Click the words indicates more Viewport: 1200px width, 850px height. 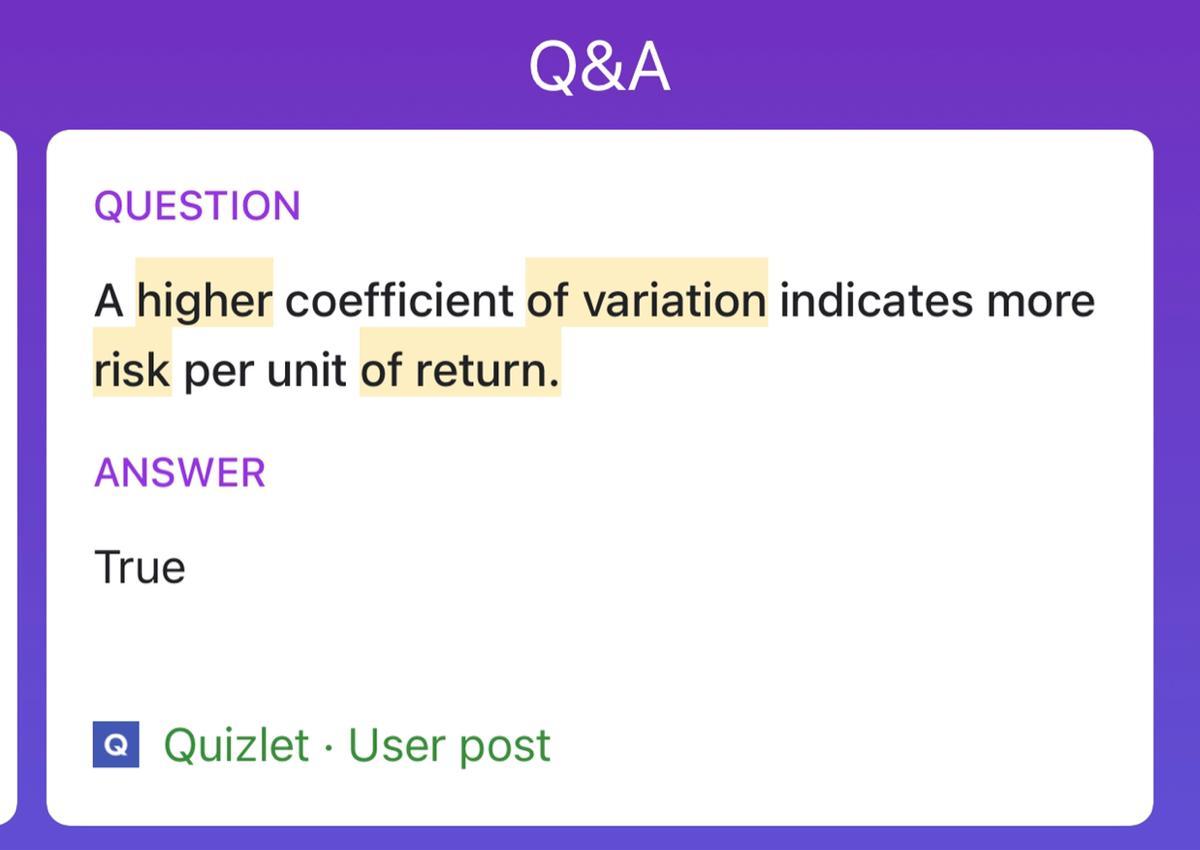coord(937,300)
